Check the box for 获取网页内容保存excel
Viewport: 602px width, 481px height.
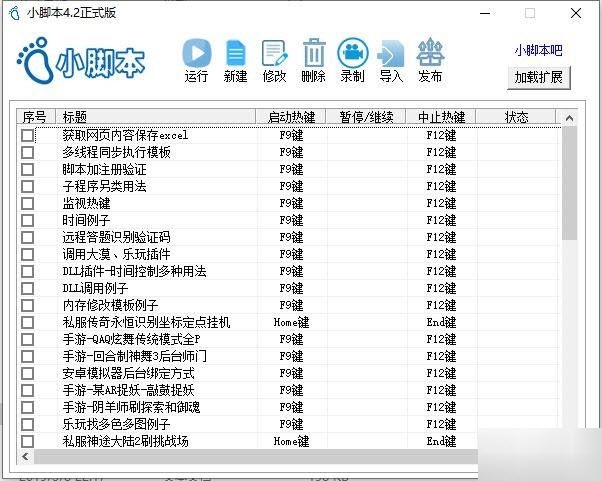click(28, 135)
